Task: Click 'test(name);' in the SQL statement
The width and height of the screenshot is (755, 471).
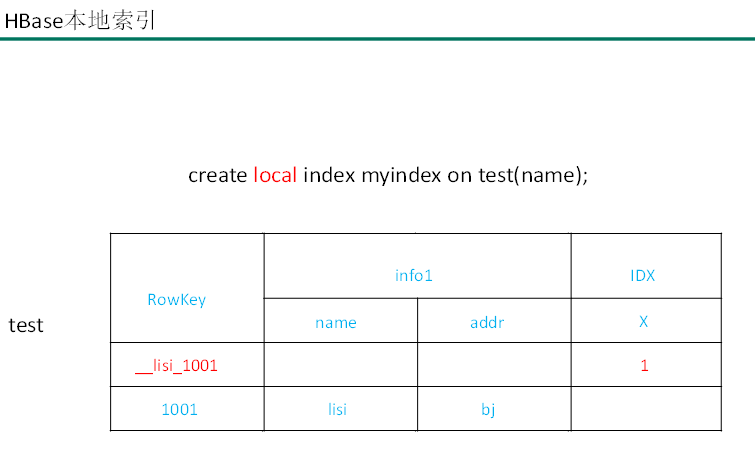Action: point(533,176)
